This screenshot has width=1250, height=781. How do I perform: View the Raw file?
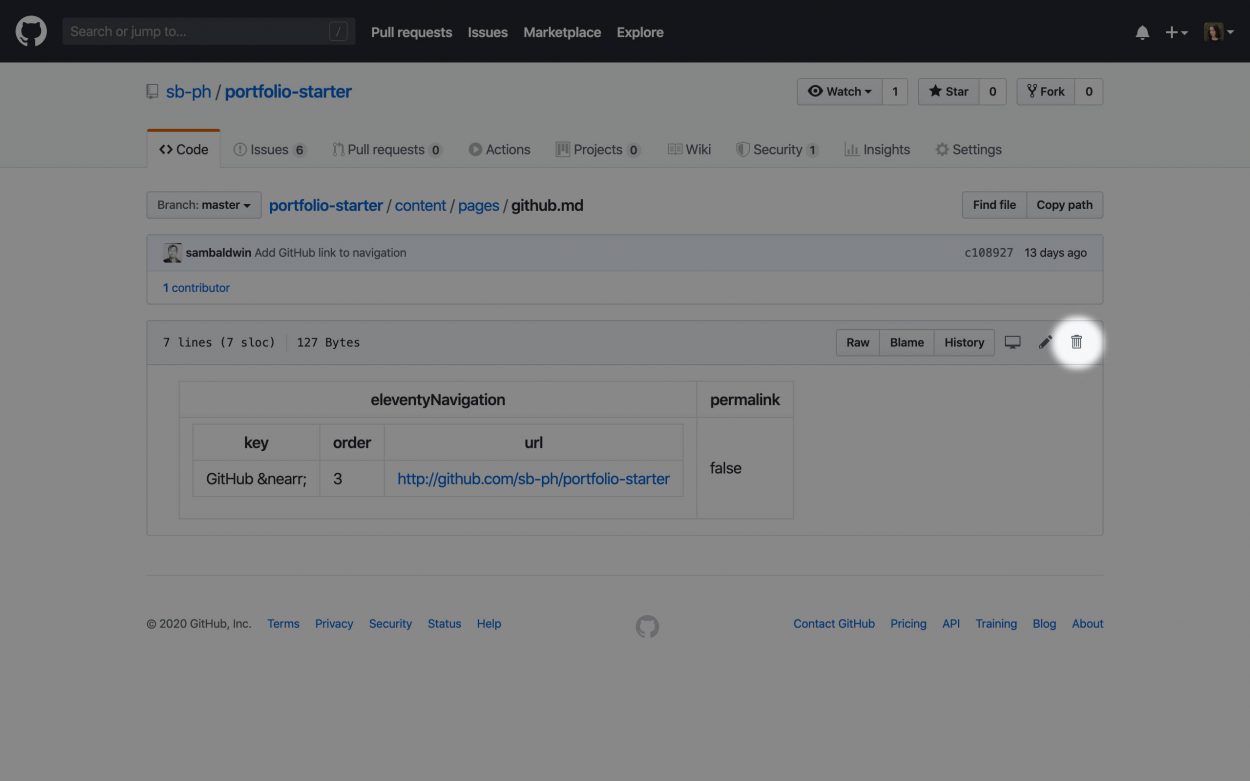tap(858, 342)
